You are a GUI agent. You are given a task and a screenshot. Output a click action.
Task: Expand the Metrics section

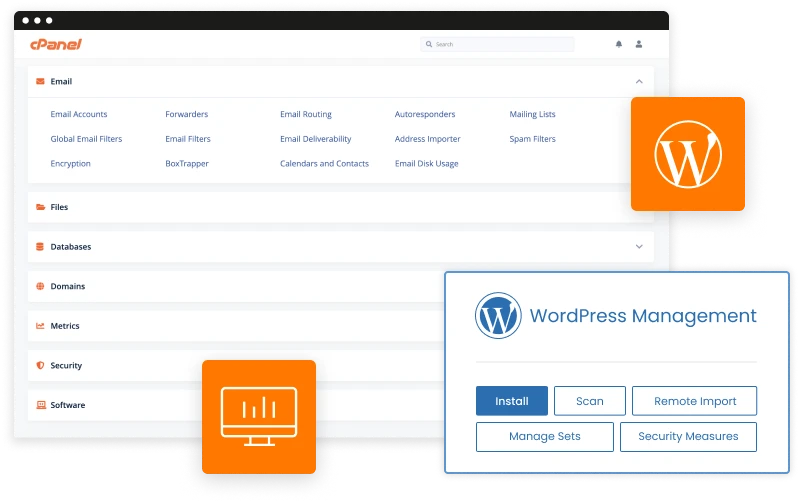point(236,326)
